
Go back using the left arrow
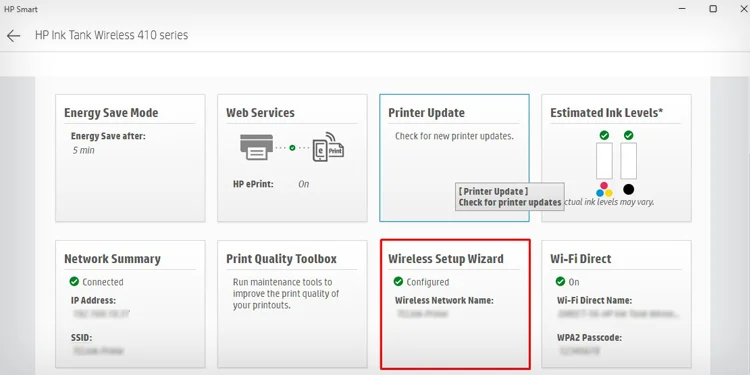[13, 35]
